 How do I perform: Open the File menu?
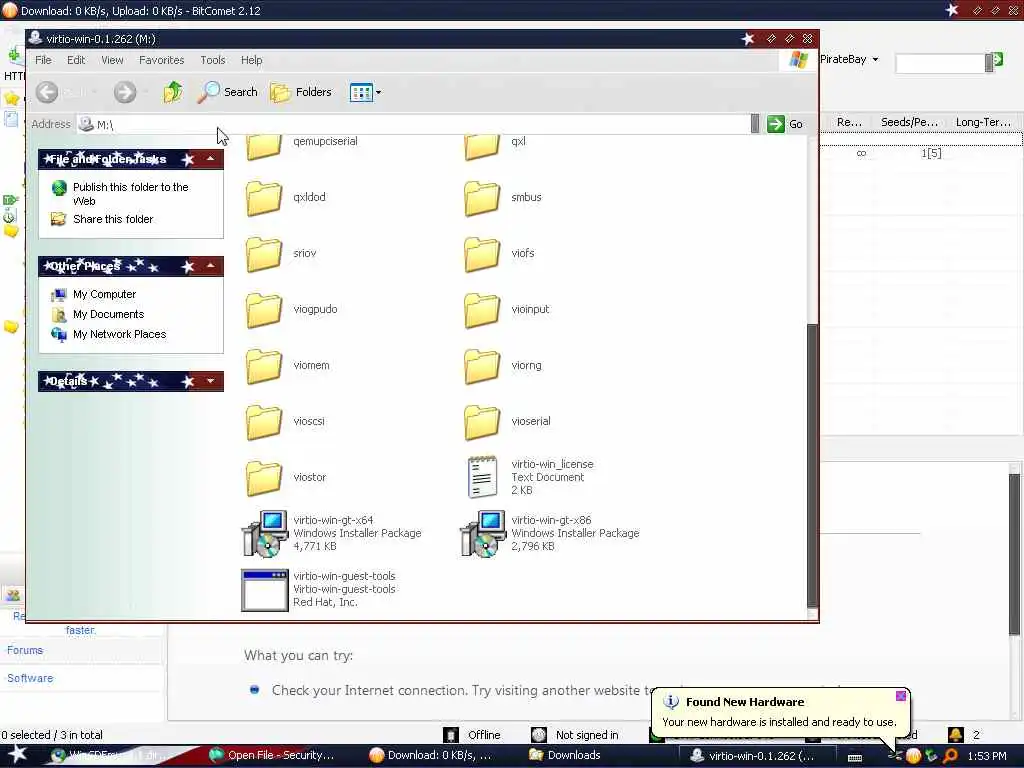pyautogui.click(x=43, y=60)
